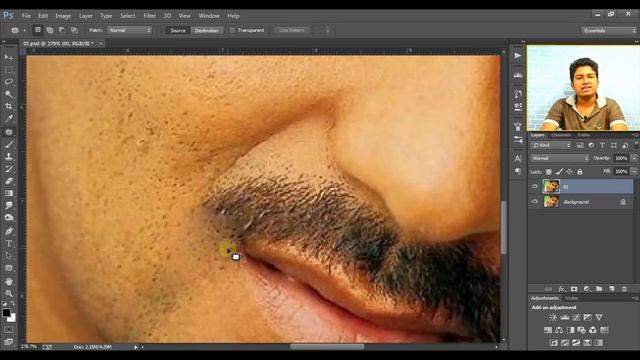Viewport: 640px width, 360px height.
Task: Select the Brush tool
Action: click(x=9, y=144)
